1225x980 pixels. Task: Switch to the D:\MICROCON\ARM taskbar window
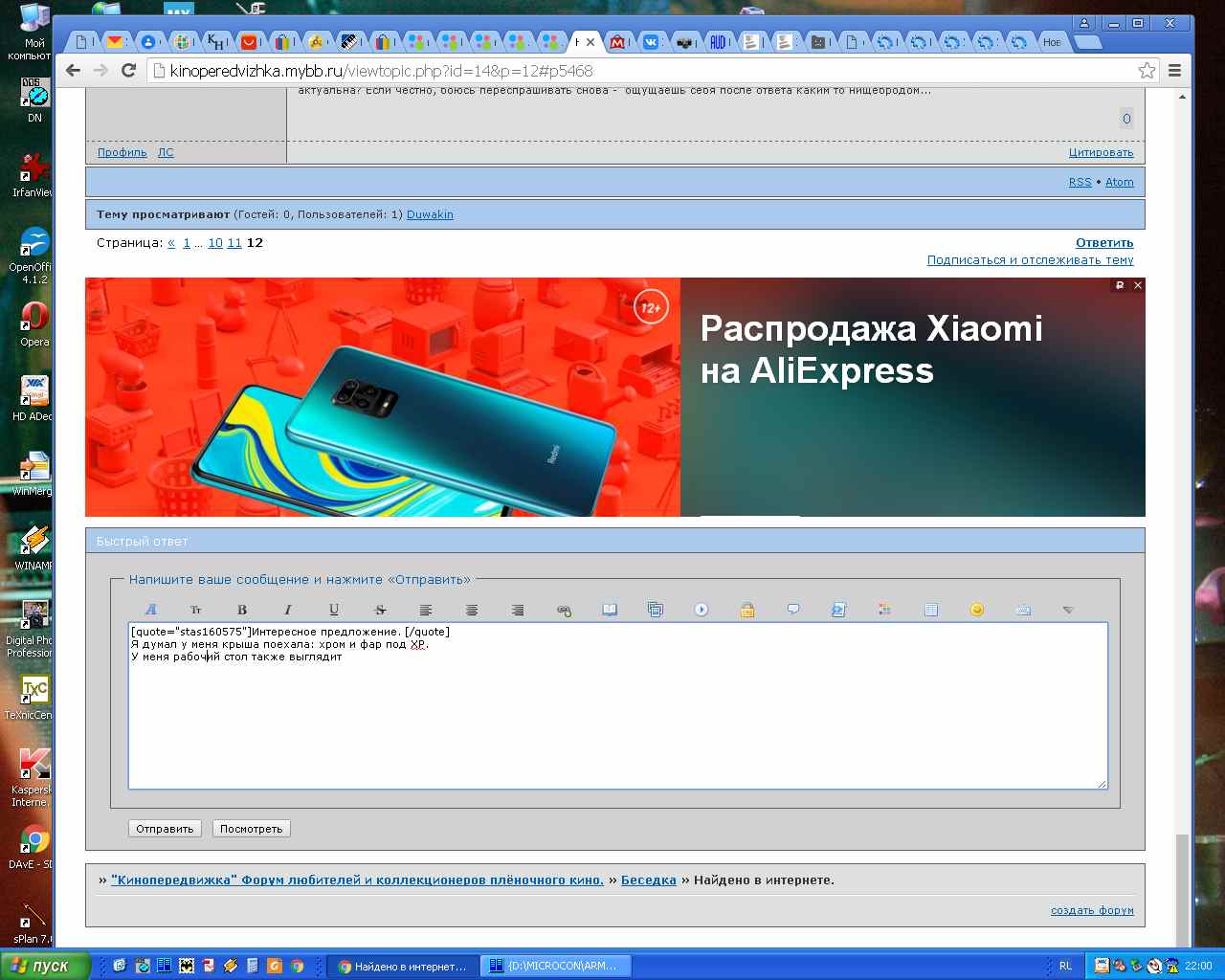click(x=557, y=966)
